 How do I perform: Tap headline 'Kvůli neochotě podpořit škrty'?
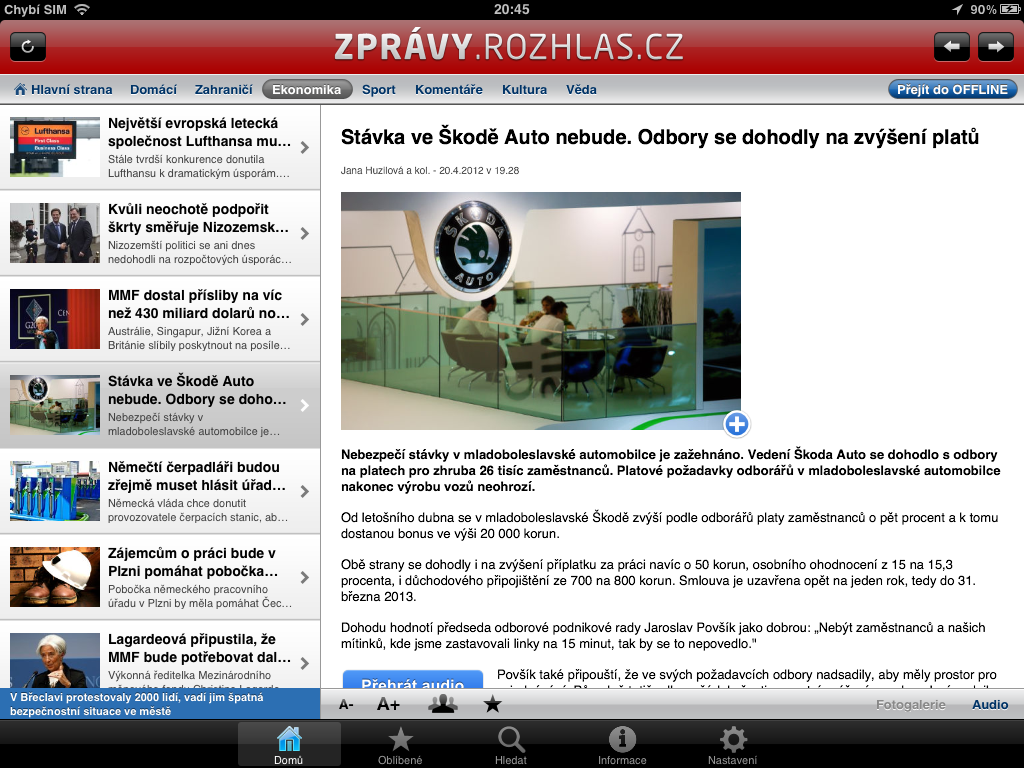[x=199, y=218]
